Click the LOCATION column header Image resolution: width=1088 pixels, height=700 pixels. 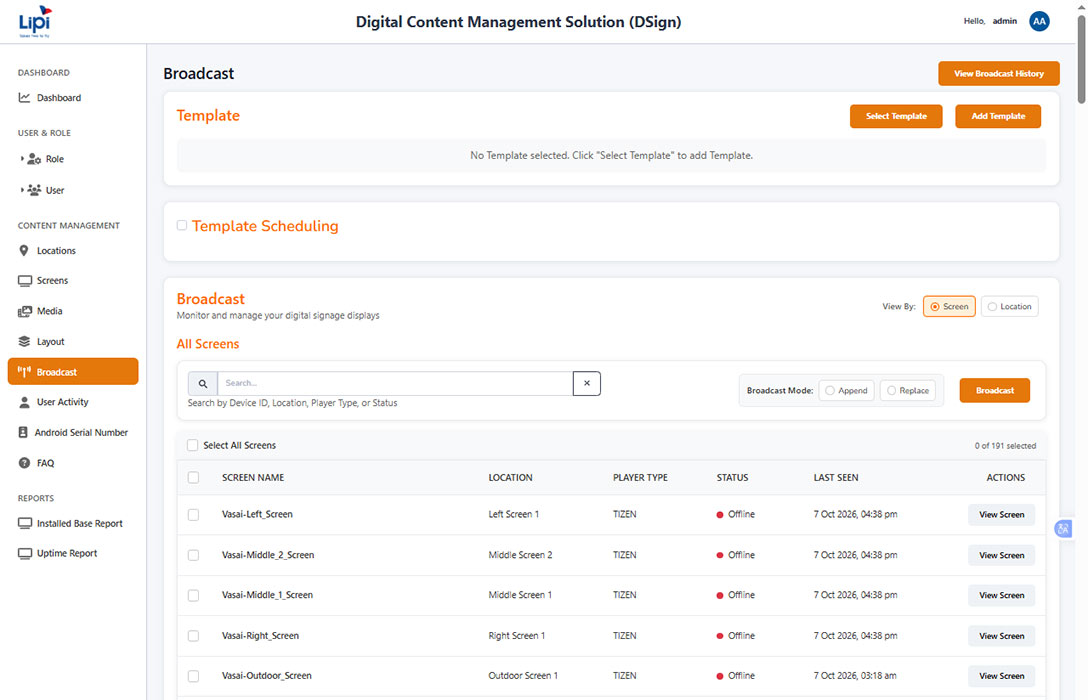[x=510, y=477]
